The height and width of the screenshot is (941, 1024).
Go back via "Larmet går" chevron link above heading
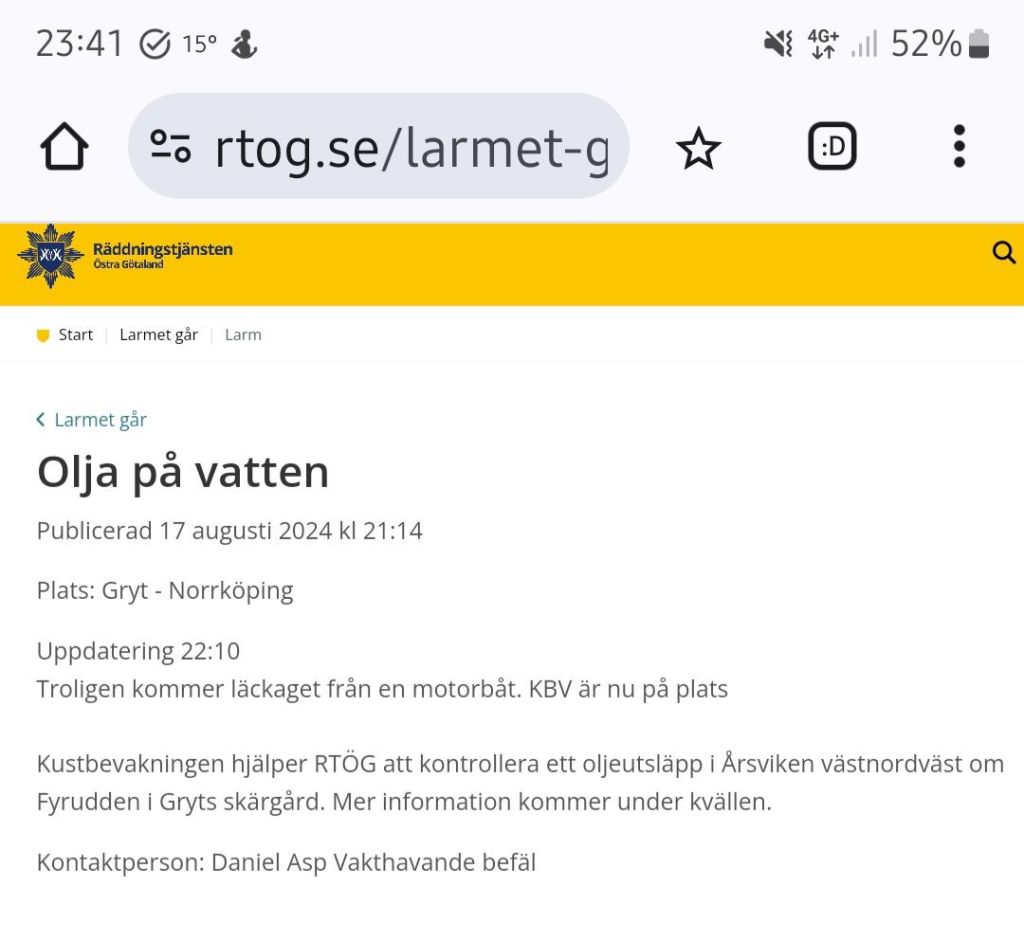point(92,420)
